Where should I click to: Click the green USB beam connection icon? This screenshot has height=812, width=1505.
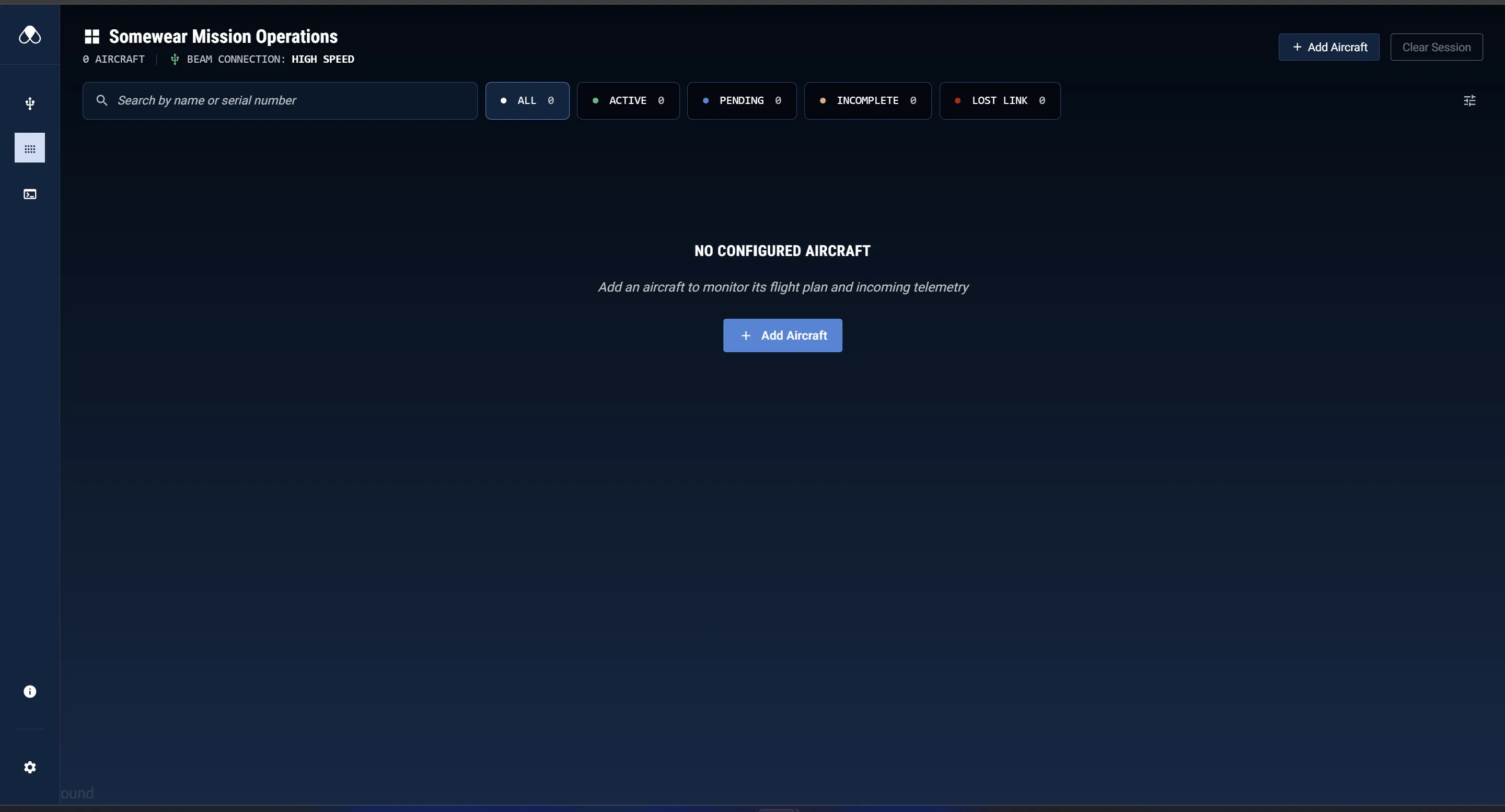coord(174,59)
